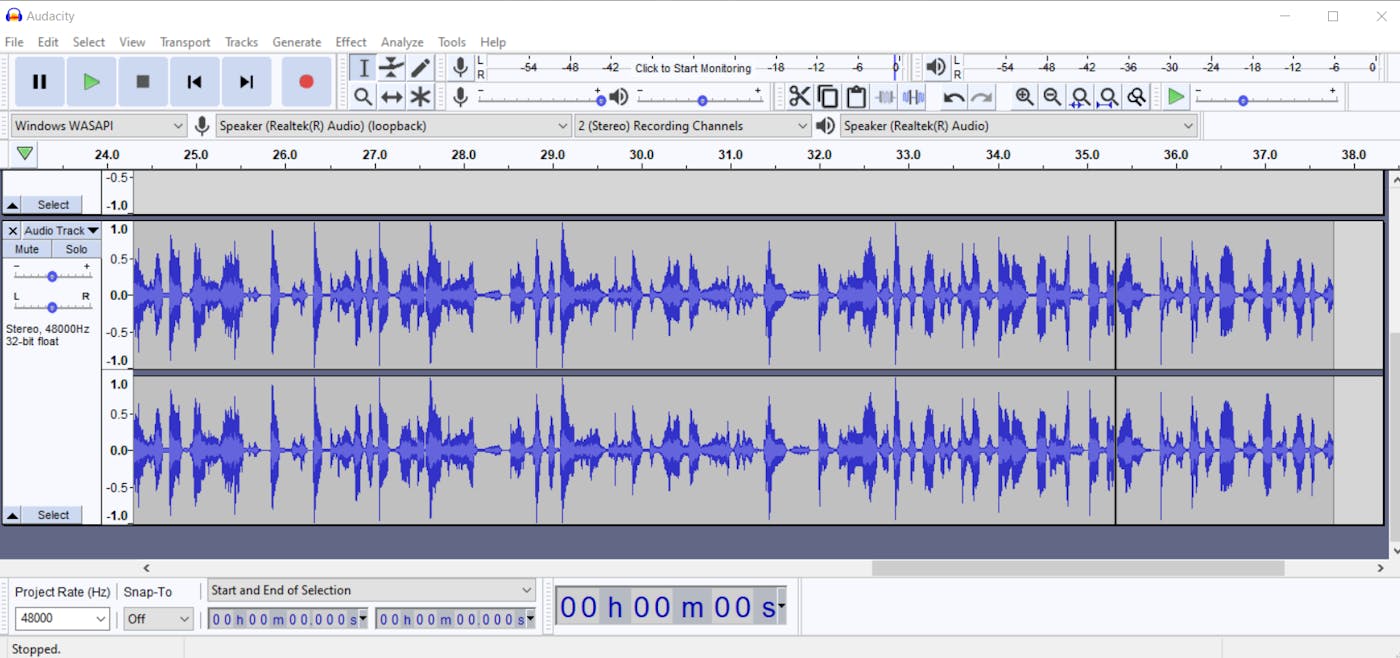Click the Zoom Toggle icon
The width and height of the screenshot is (1400, 658).
coord(1136,97)
